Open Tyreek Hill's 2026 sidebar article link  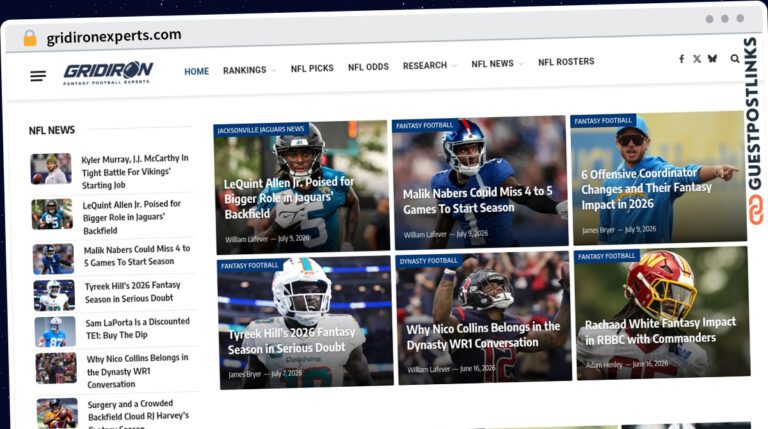click(133, 292)
